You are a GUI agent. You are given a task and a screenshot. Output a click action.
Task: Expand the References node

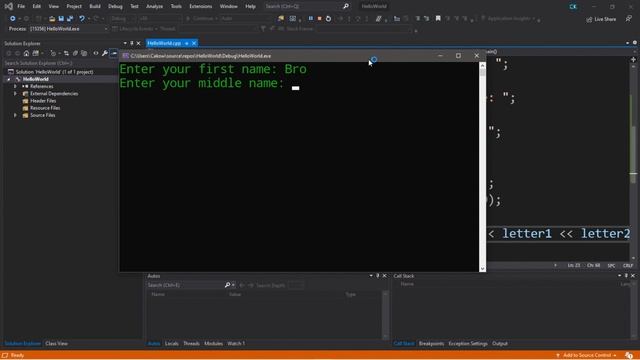16,87
